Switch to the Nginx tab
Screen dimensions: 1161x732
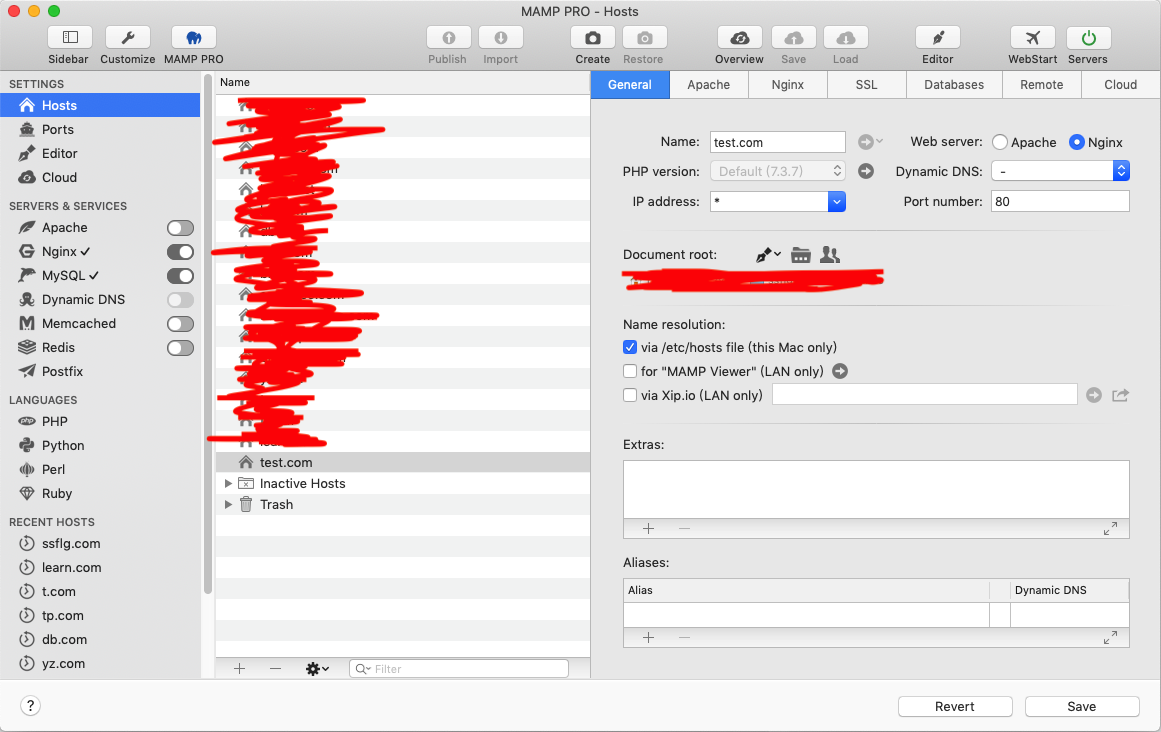(788, 84)
